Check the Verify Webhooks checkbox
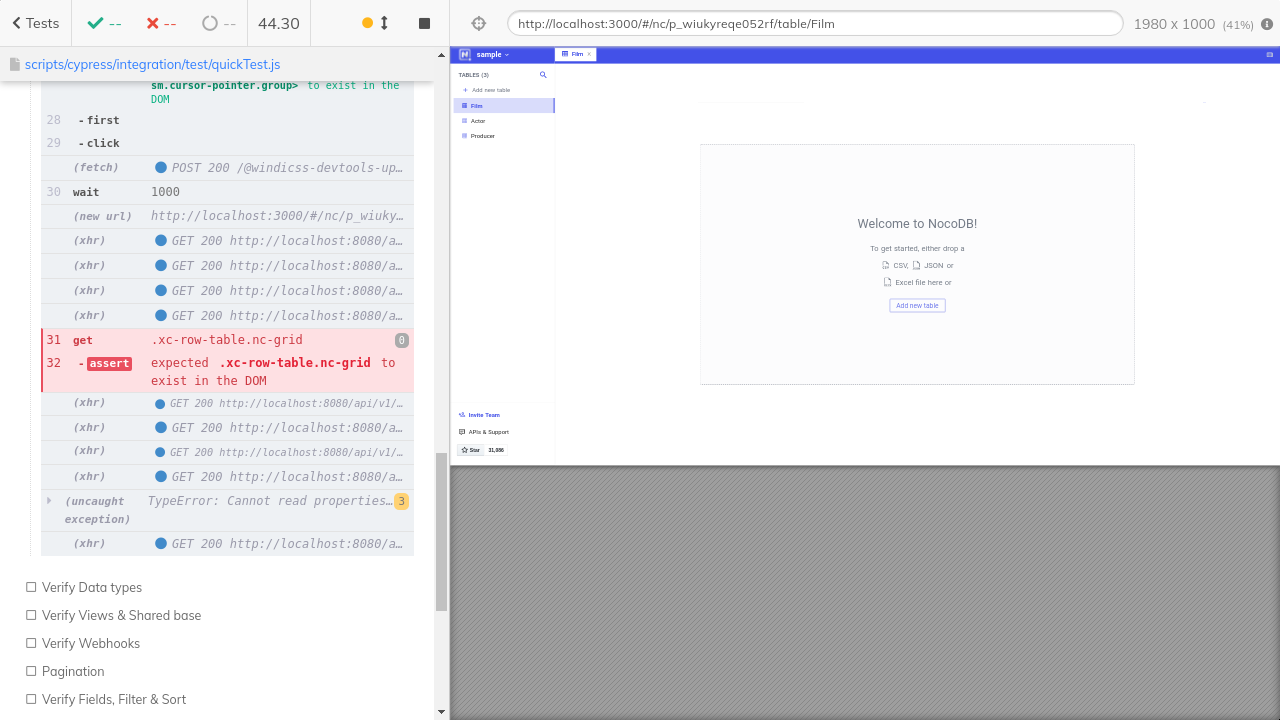1280x720 pixels. click(x=30, y=643)
